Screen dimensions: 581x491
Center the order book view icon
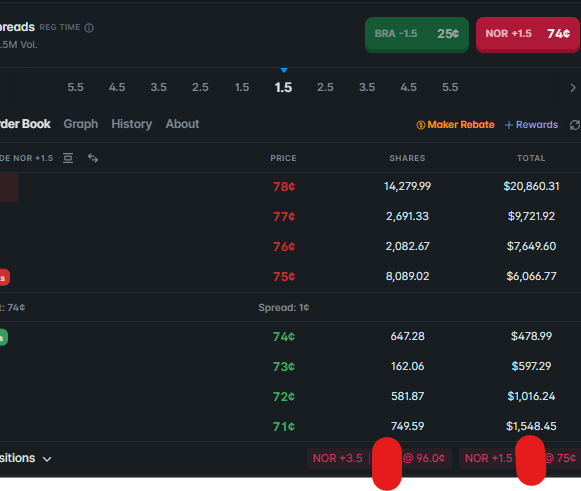tap(68, 158)
